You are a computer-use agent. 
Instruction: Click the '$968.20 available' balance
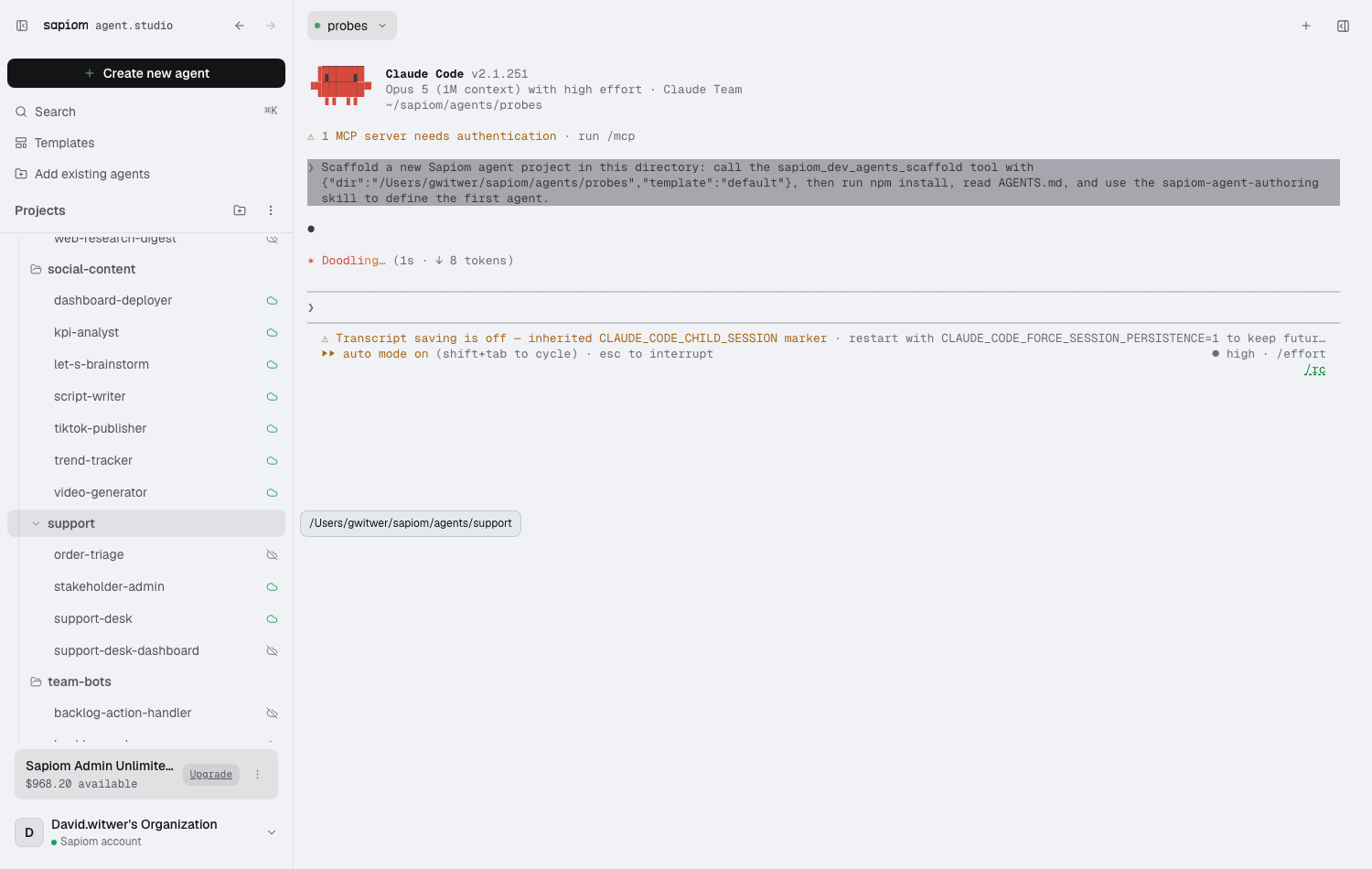(x=81, y=784)
